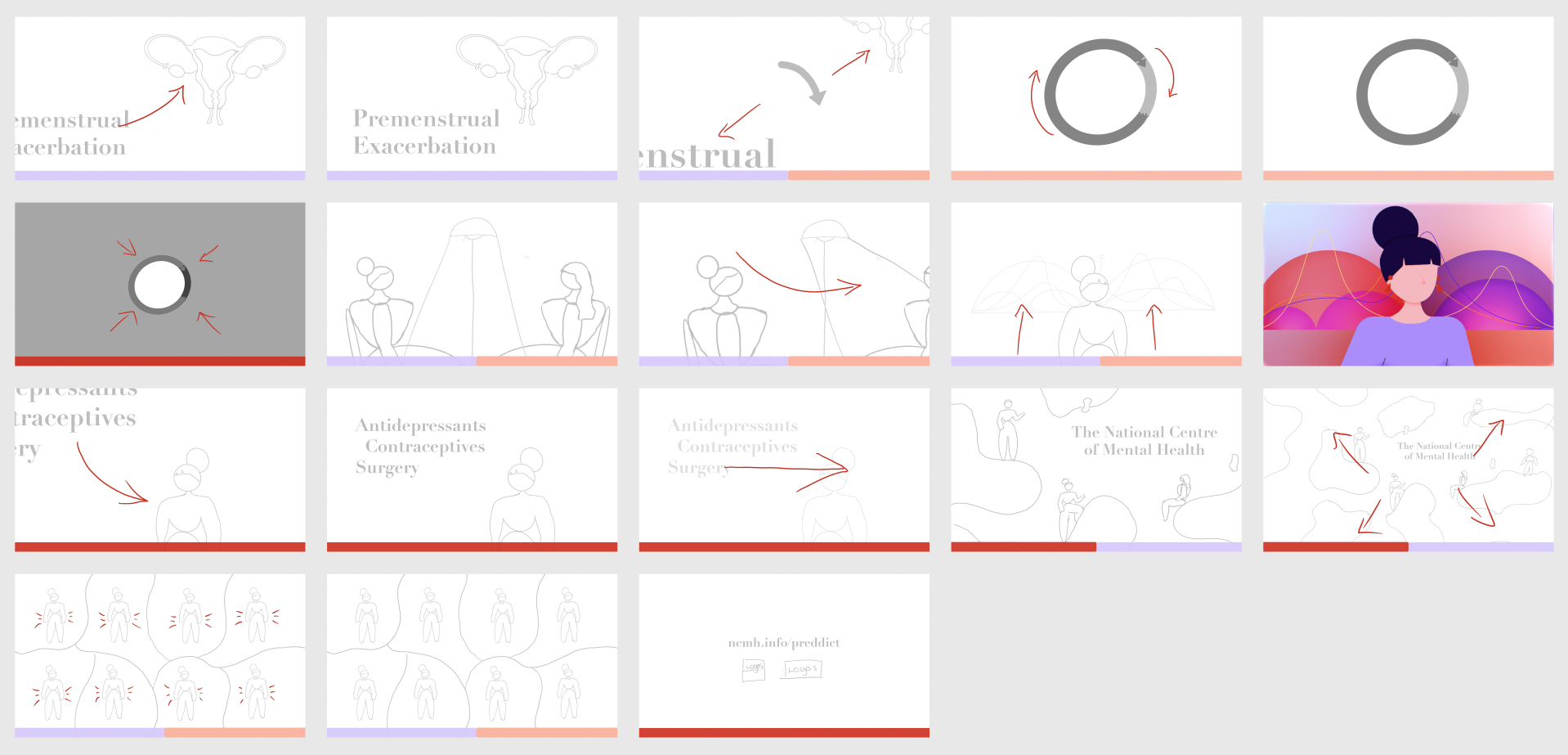Open the gray background ring frame
This screenshot has height=755, width=1568.
tap(160, 284)
